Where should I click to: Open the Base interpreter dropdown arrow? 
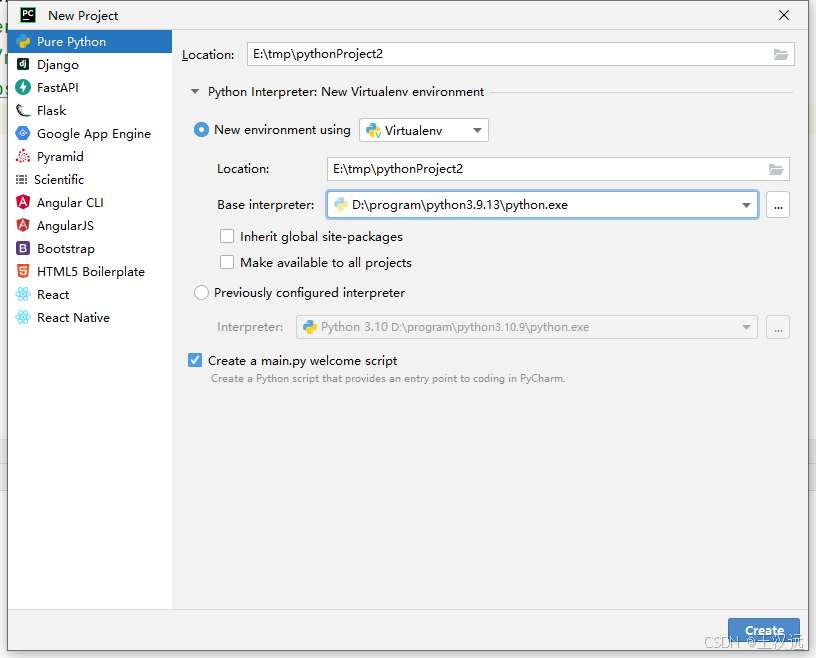(x=746, y=205)
